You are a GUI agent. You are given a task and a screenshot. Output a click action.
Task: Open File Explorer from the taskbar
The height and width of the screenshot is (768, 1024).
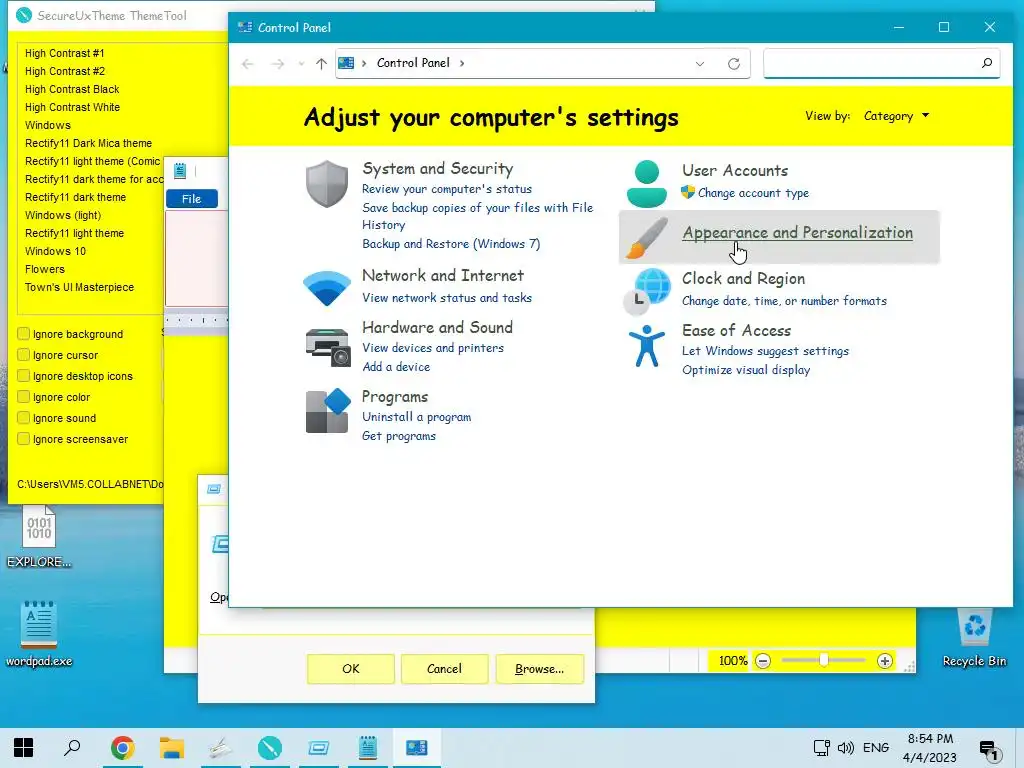point(172,747)
